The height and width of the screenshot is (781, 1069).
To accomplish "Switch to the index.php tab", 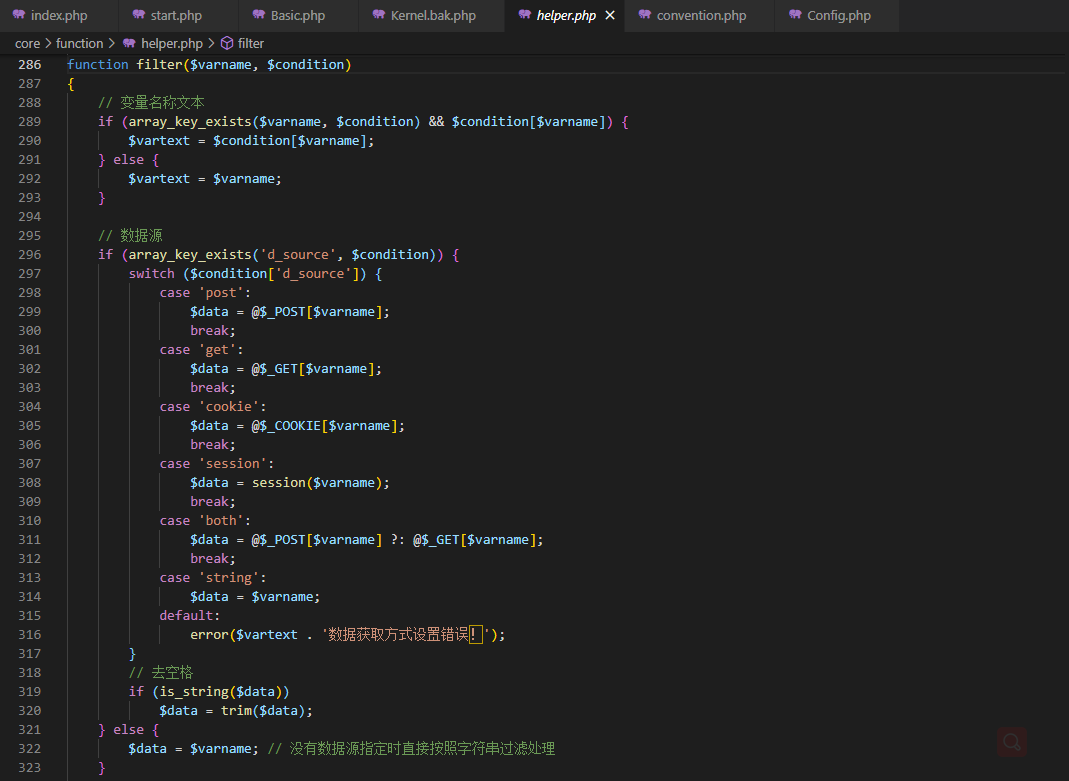I will tap(59, 16).
